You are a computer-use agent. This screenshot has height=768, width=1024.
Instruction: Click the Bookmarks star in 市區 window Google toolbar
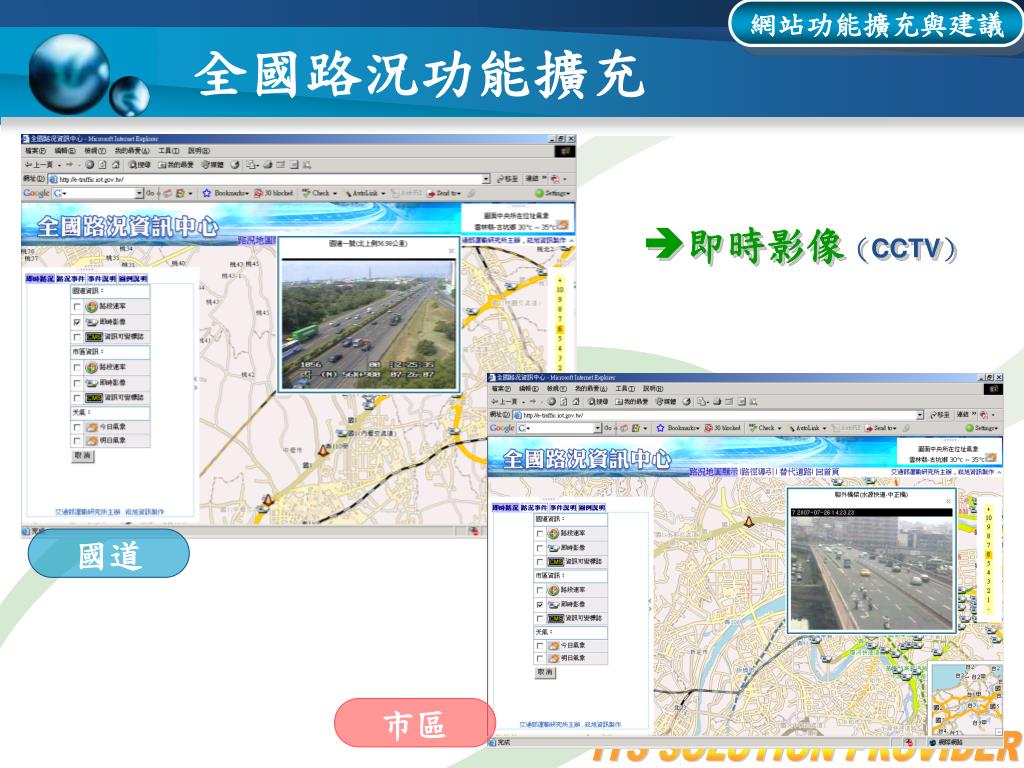click(660, 428)
